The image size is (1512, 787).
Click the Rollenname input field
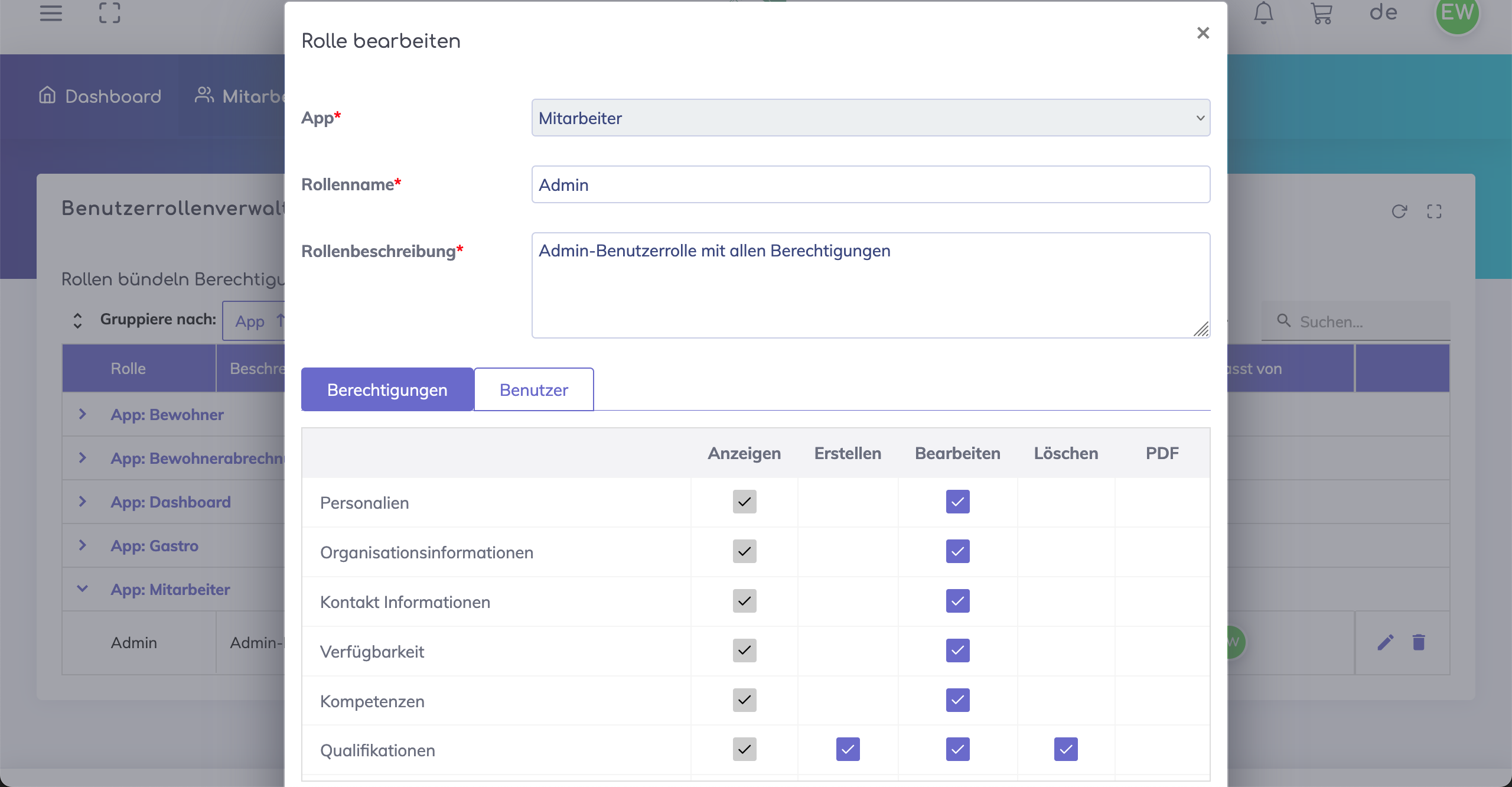871,185
